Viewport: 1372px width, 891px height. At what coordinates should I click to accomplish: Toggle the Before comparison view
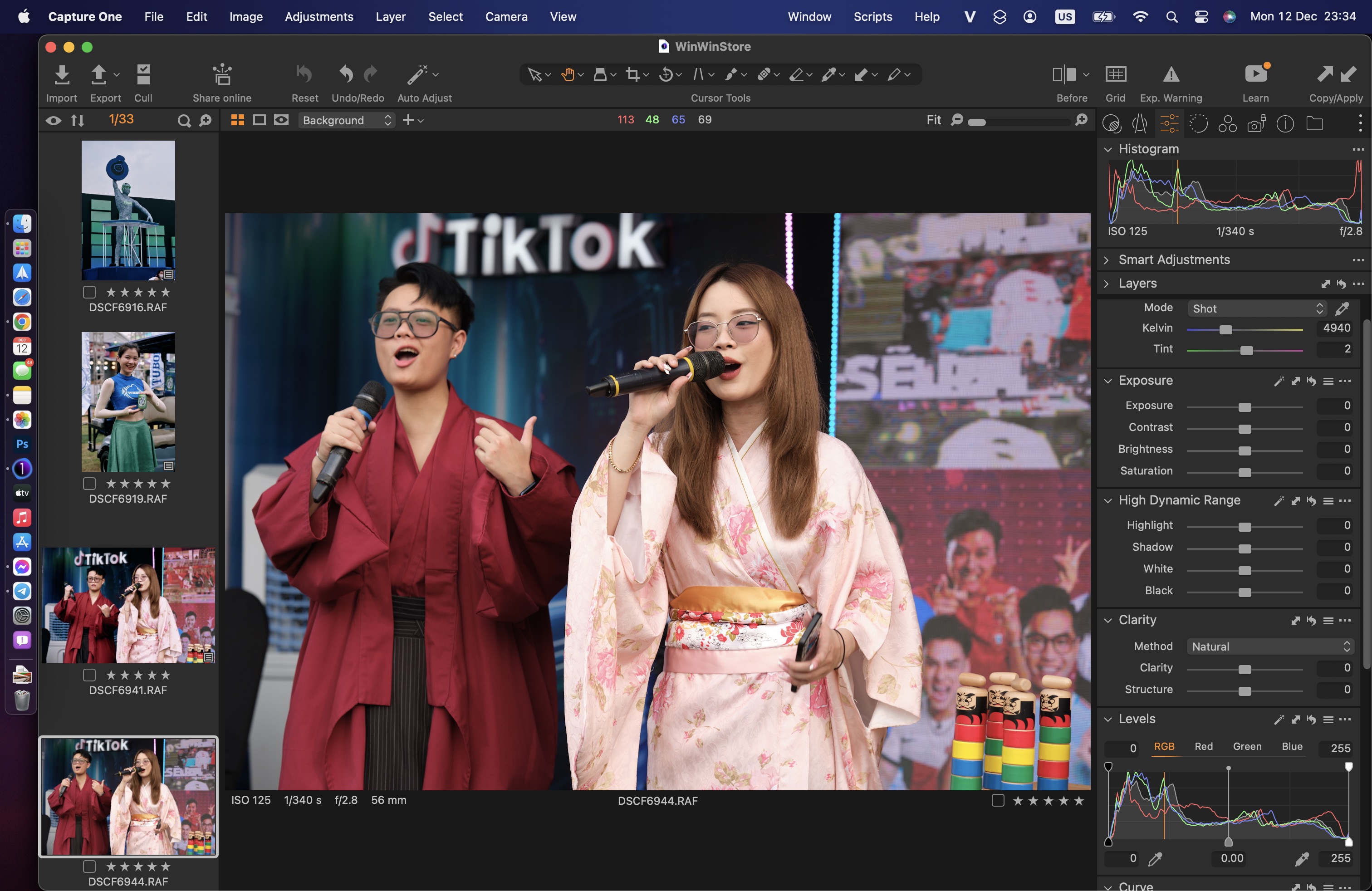click(1064, 74)
